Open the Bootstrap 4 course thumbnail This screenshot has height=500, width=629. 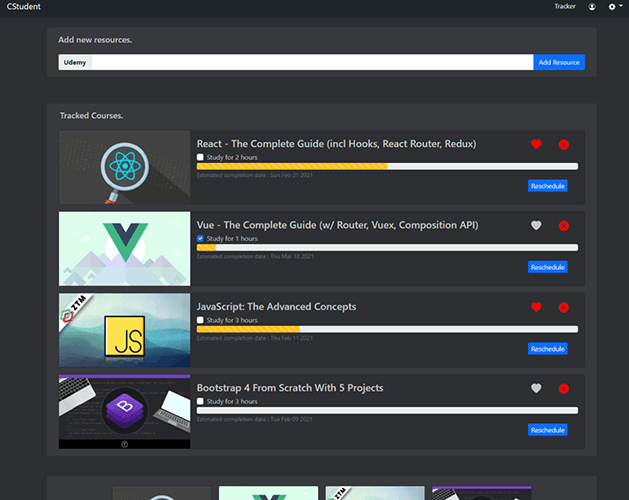pyautogui.click(x=124, y=411)
